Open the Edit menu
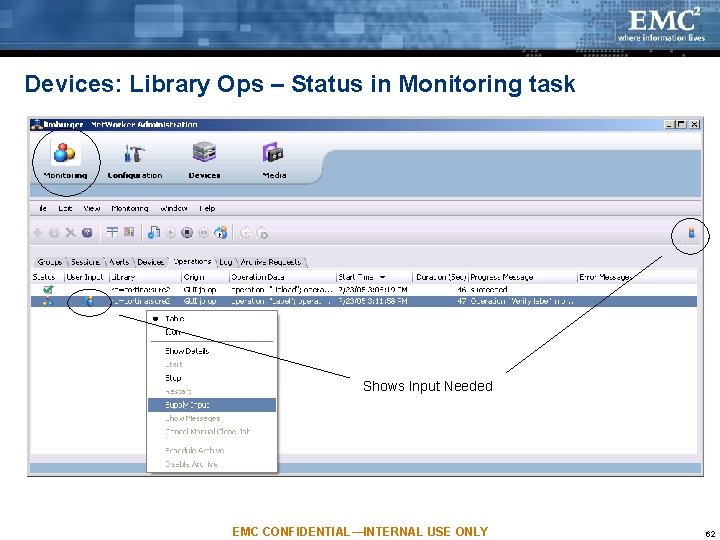 click(x=65, y=208)
